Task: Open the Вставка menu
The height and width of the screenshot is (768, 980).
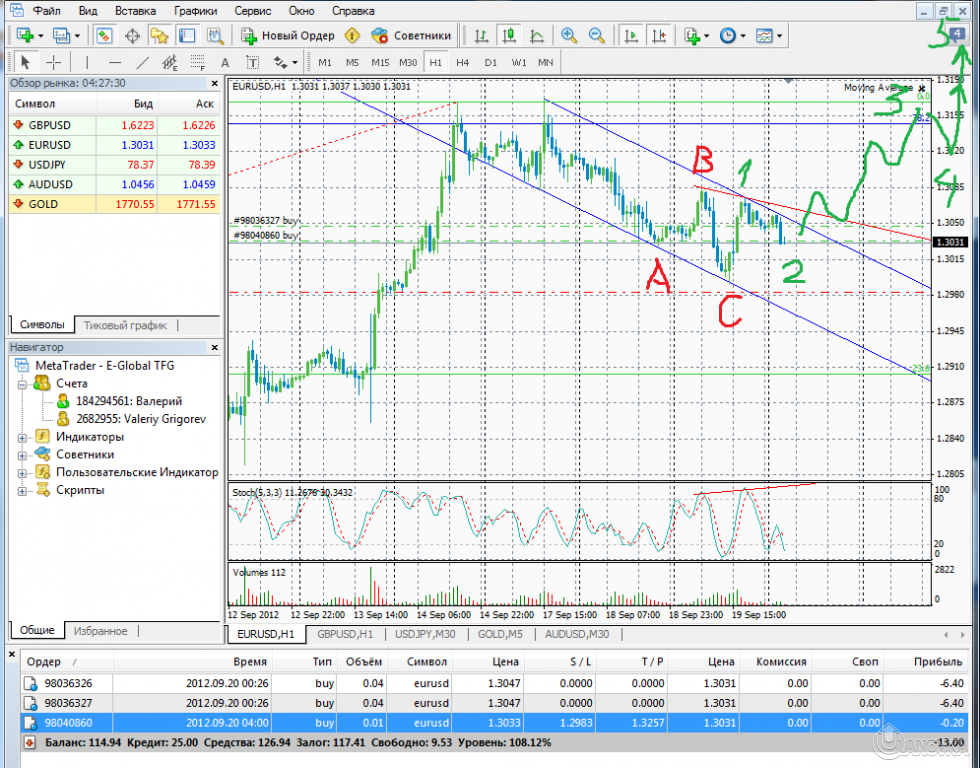Action: [x=135, y=10]
